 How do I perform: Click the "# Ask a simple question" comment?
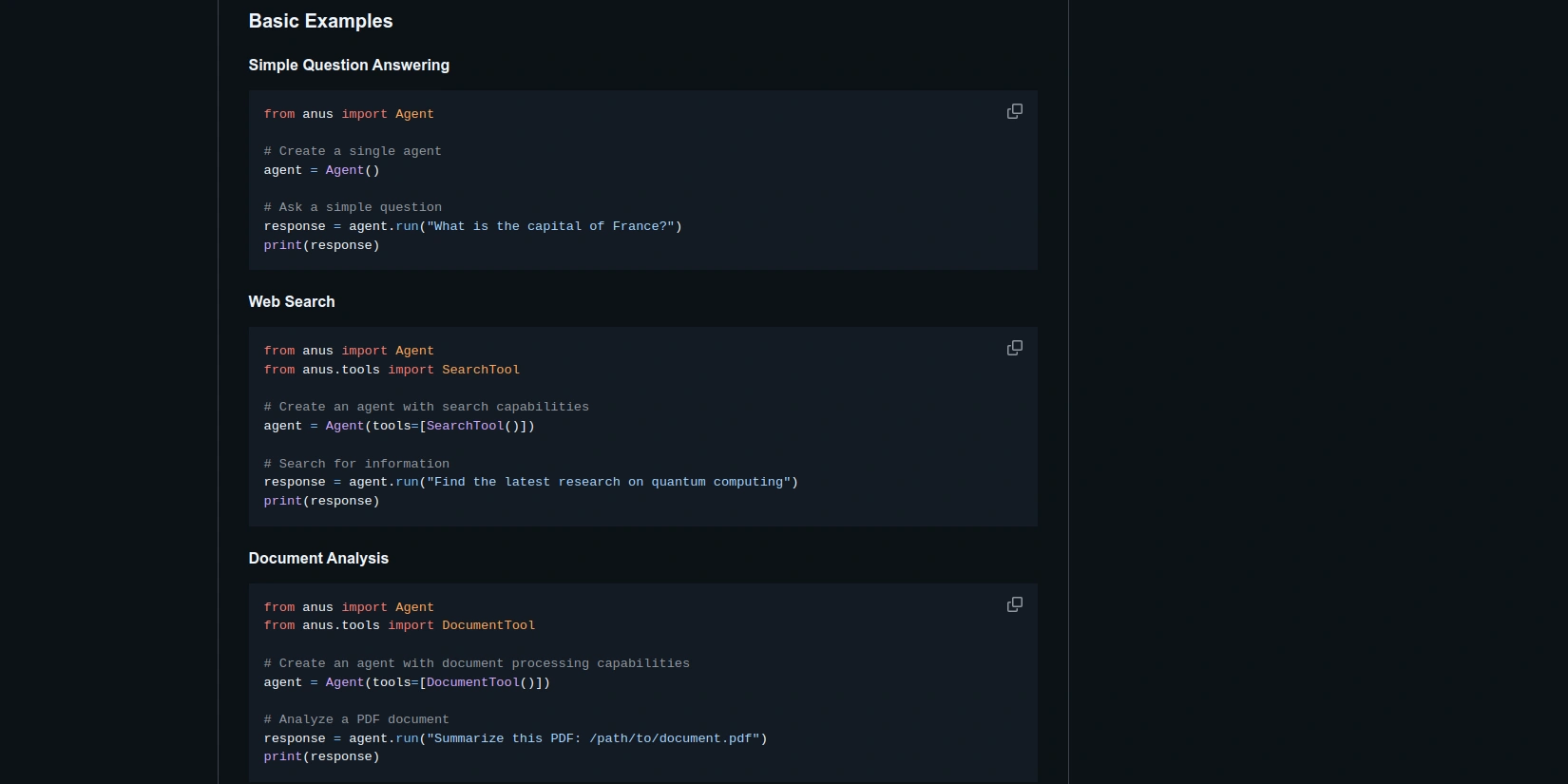pyautogui.click(x=353, y=207)
